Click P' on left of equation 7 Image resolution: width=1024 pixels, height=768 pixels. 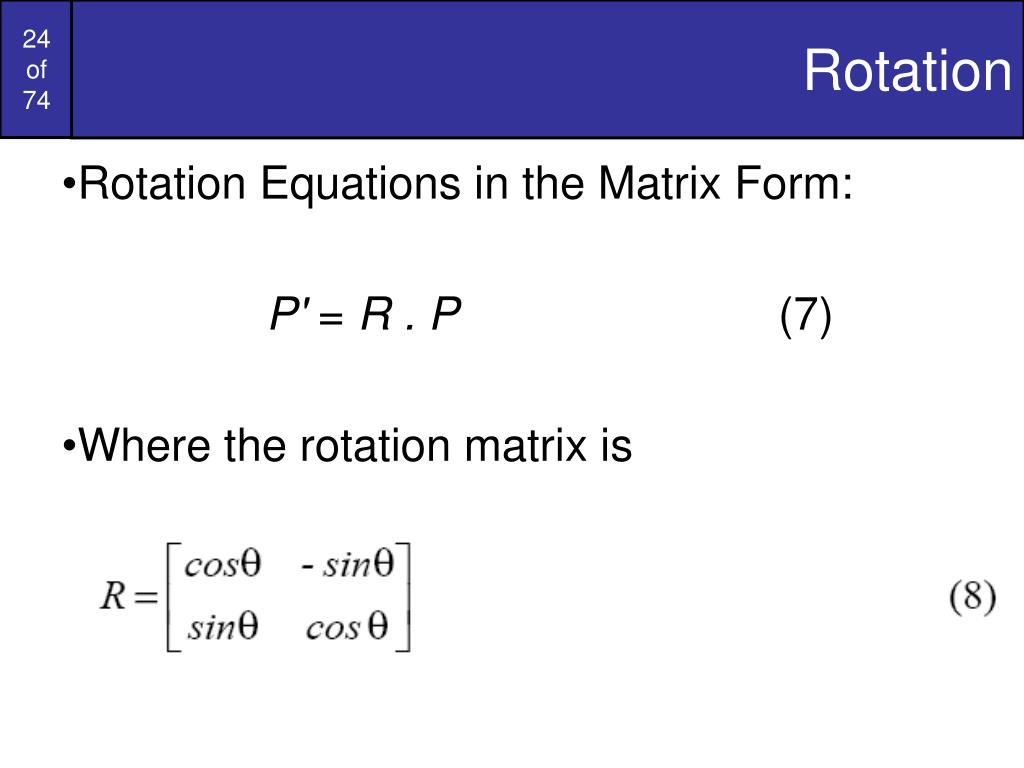[x=289, y=313]
